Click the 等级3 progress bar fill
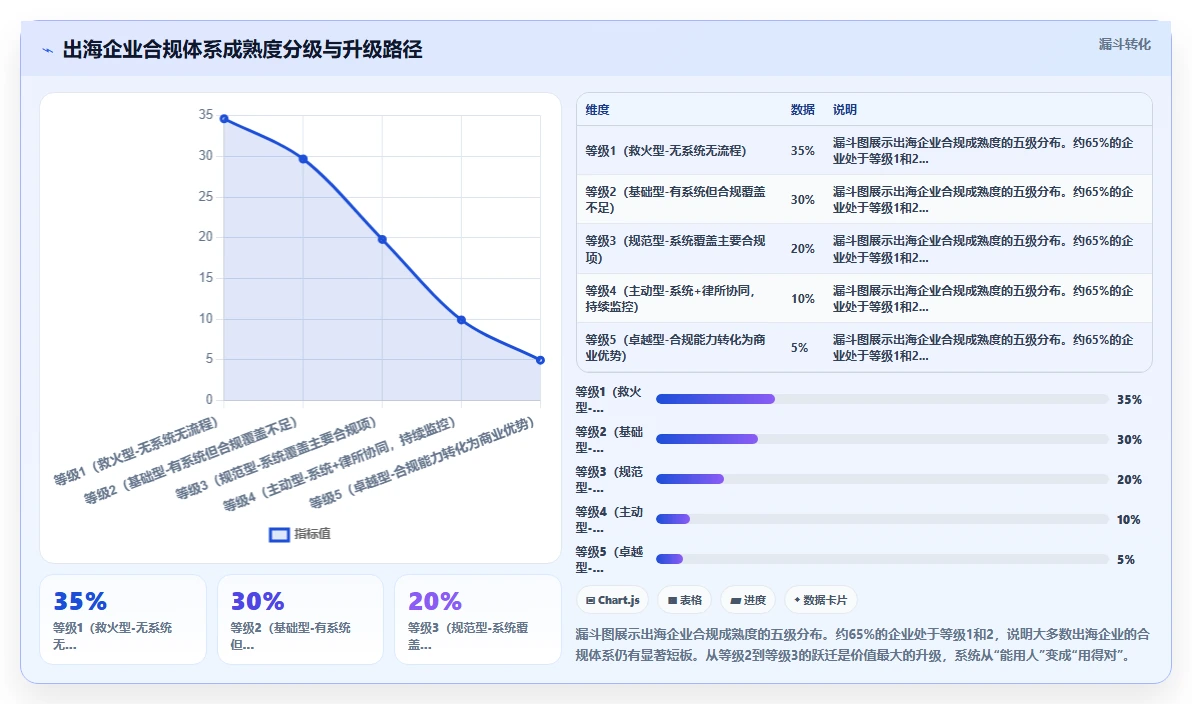Viewport: 1192px width, 704px height. point(690,479)
